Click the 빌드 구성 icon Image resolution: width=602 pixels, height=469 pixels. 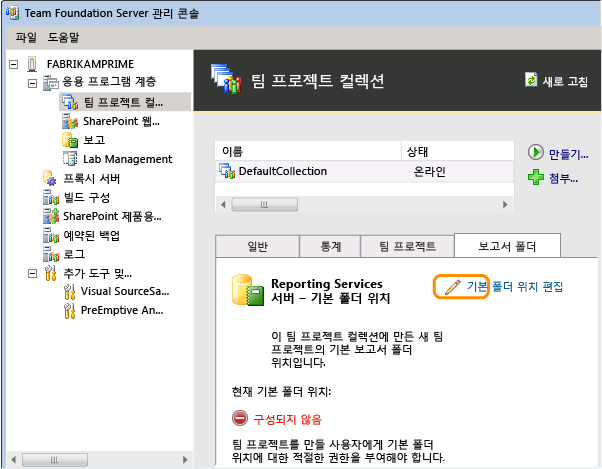coord(51,197)
